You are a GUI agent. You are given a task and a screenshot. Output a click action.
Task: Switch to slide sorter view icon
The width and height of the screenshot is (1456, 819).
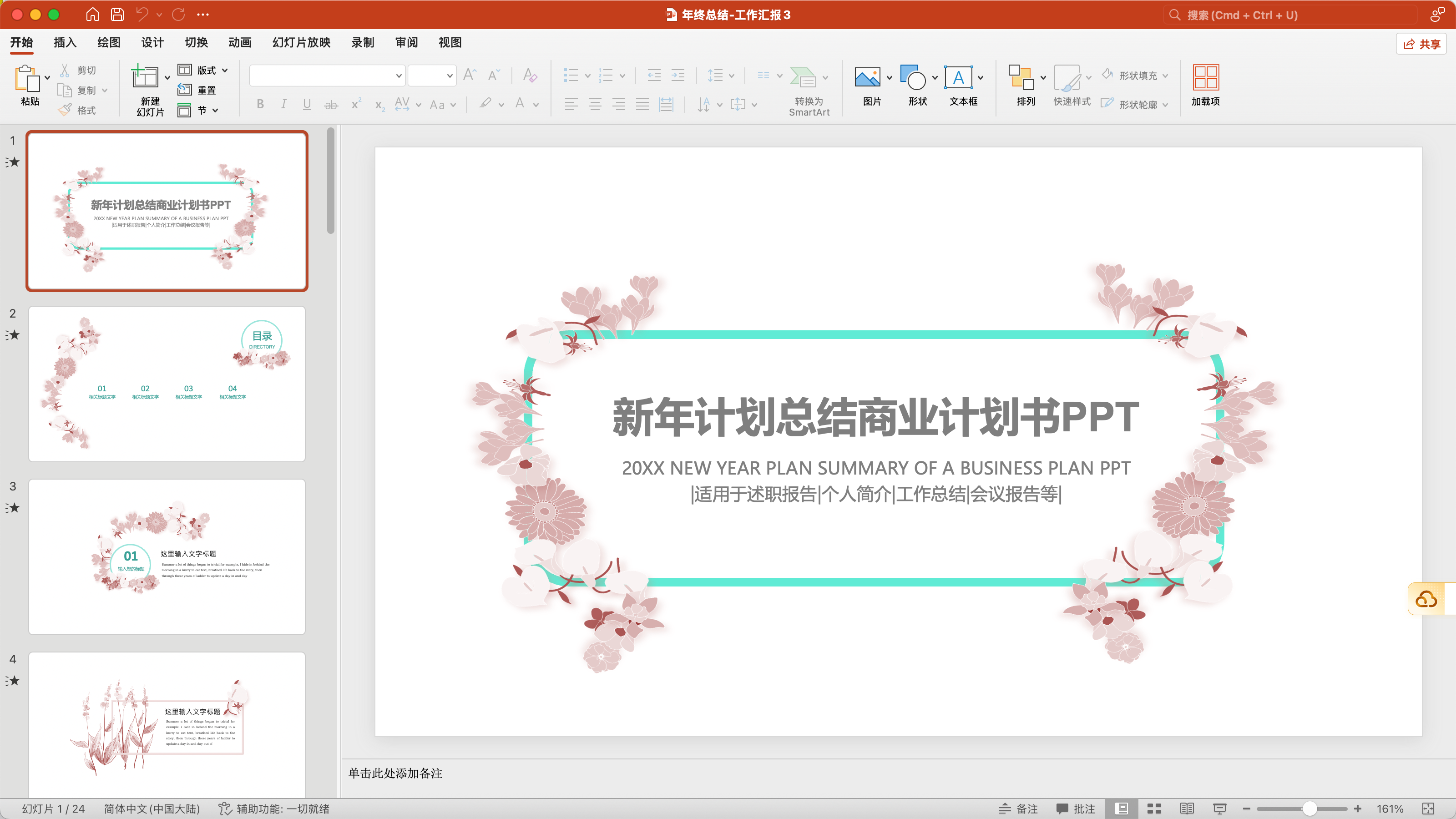point(1154,809)
